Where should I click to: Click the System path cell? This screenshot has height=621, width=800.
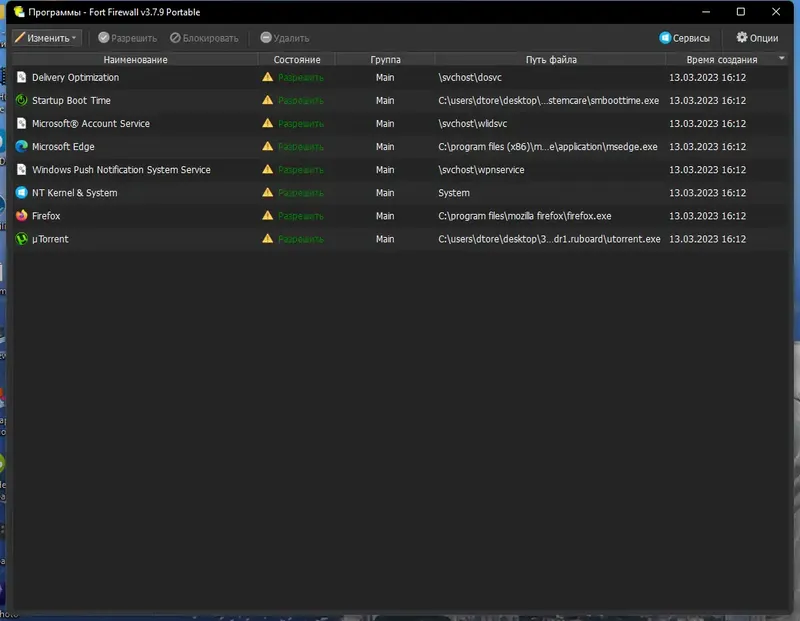454,193
